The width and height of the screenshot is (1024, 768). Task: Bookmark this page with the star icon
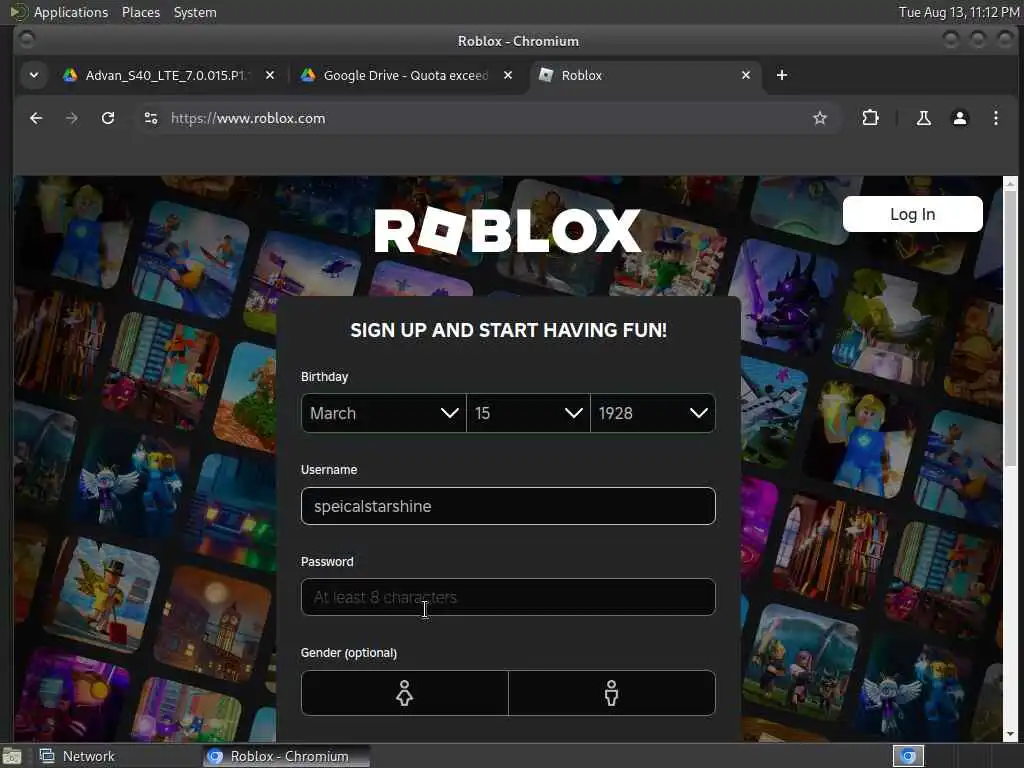click(x=820, y=118)
